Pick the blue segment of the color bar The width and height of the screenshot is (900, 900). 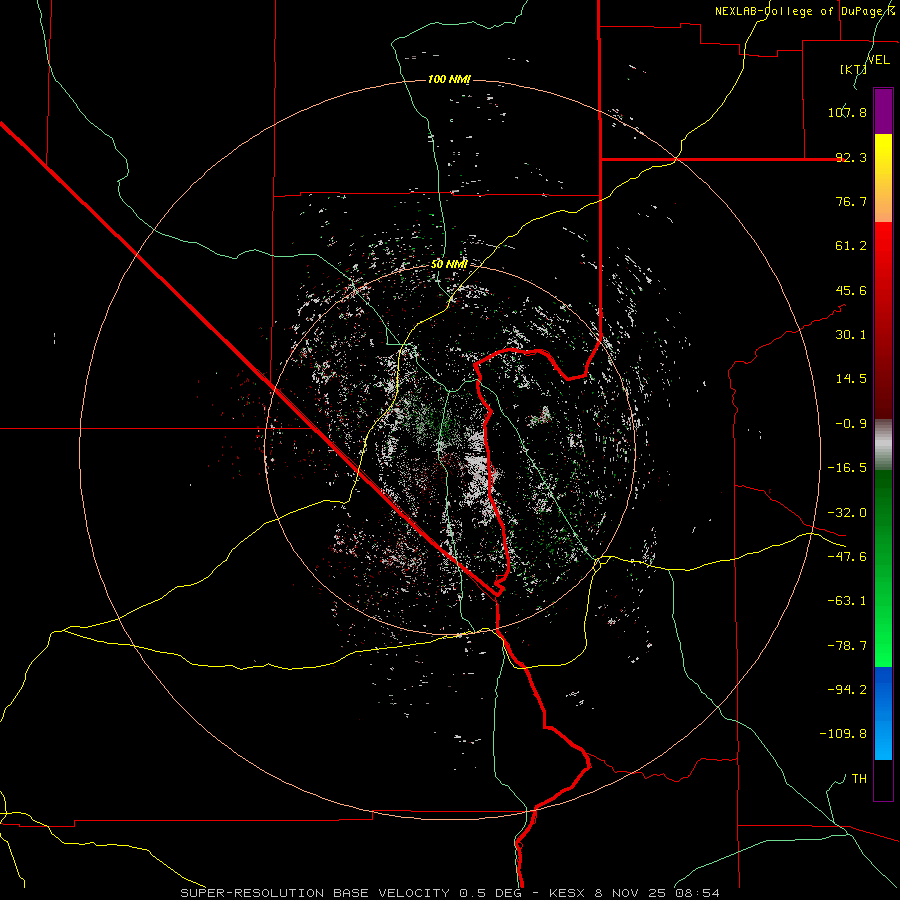point(883,713)
